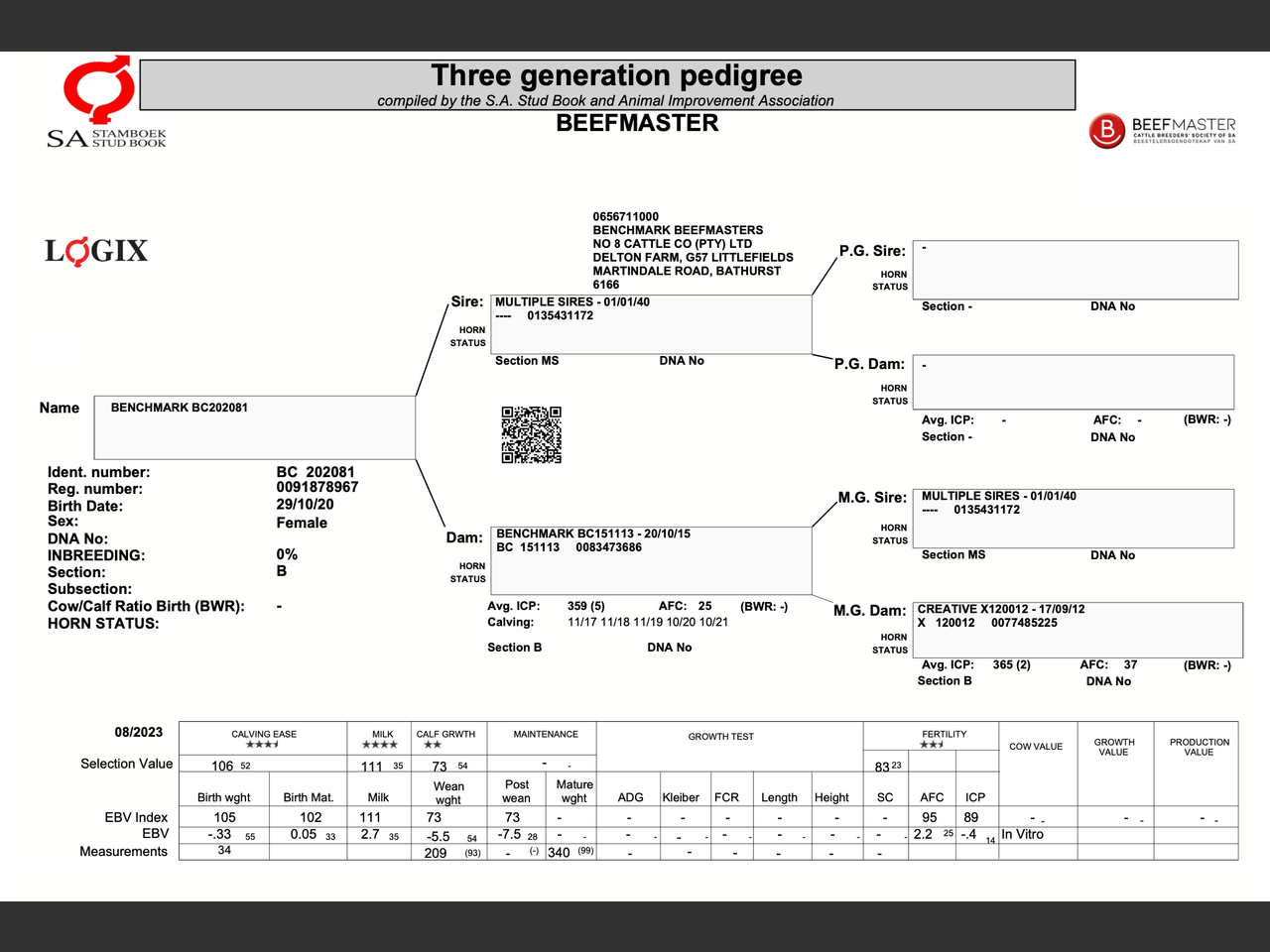1270x952 pixels.
Task: Click the SA Stud Book logo
Action: pyautogui.click(x=106, y=102)
